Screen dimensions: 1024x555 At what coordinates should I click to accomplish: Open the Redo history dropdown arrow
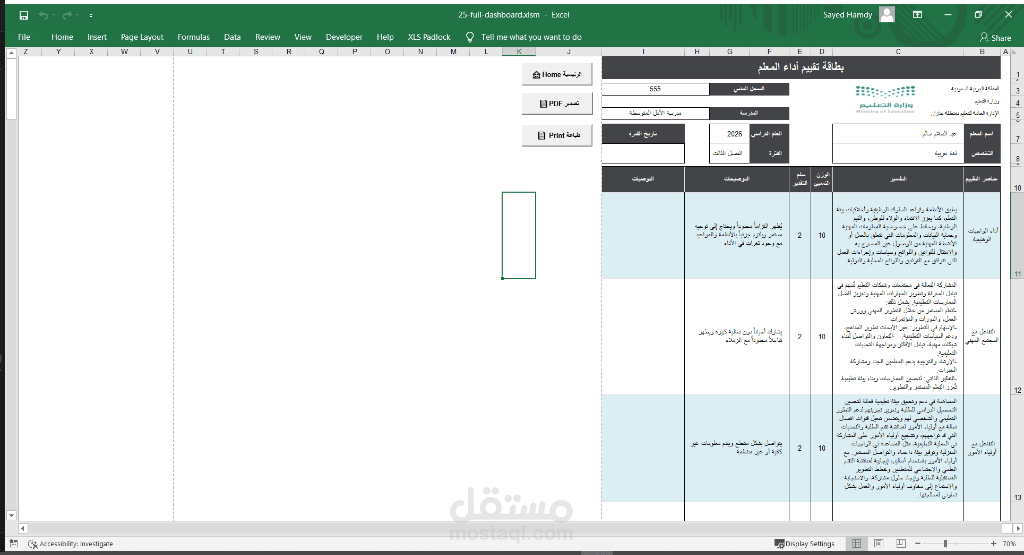coord(76,15)
